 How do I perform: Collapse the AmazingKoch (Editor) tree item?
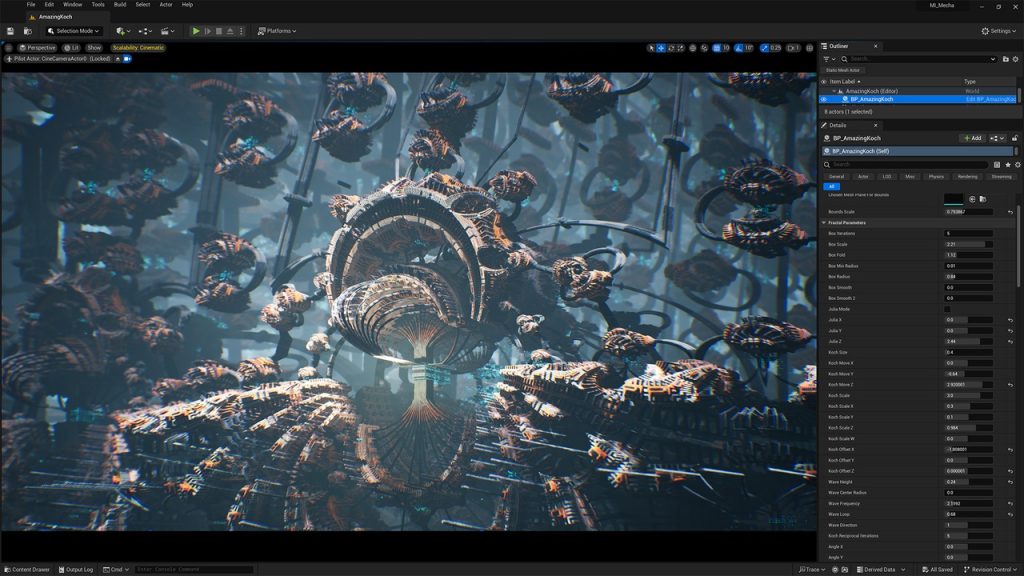834,91
